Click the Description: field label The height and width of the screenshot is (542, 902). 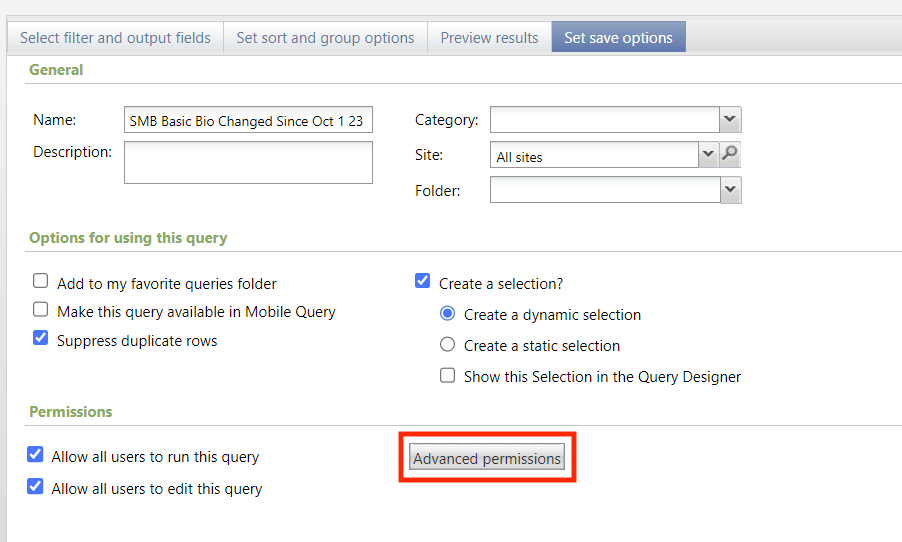tap(72, 152)
